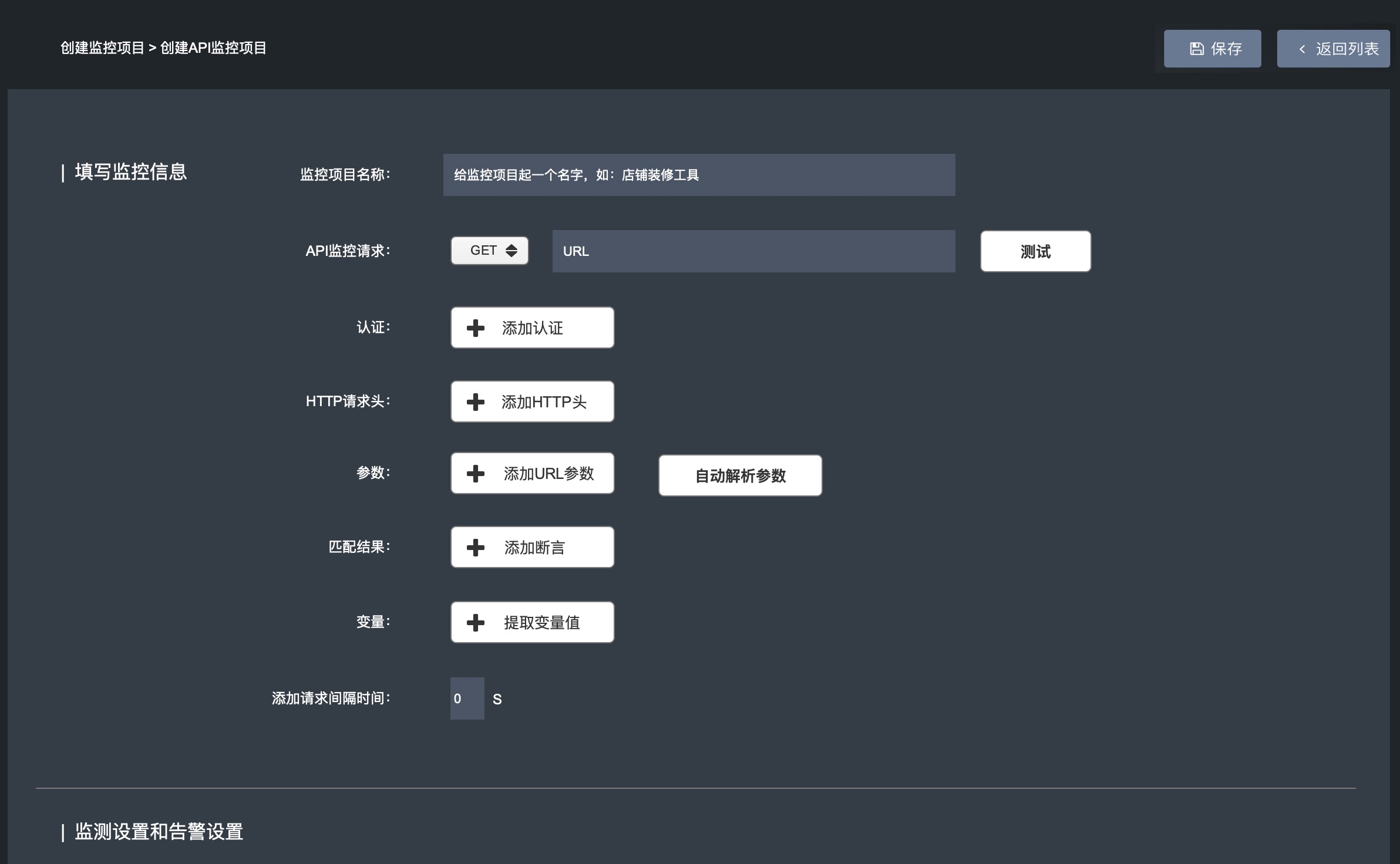Click into the URL input field
1400x864 pixels.
753,251
